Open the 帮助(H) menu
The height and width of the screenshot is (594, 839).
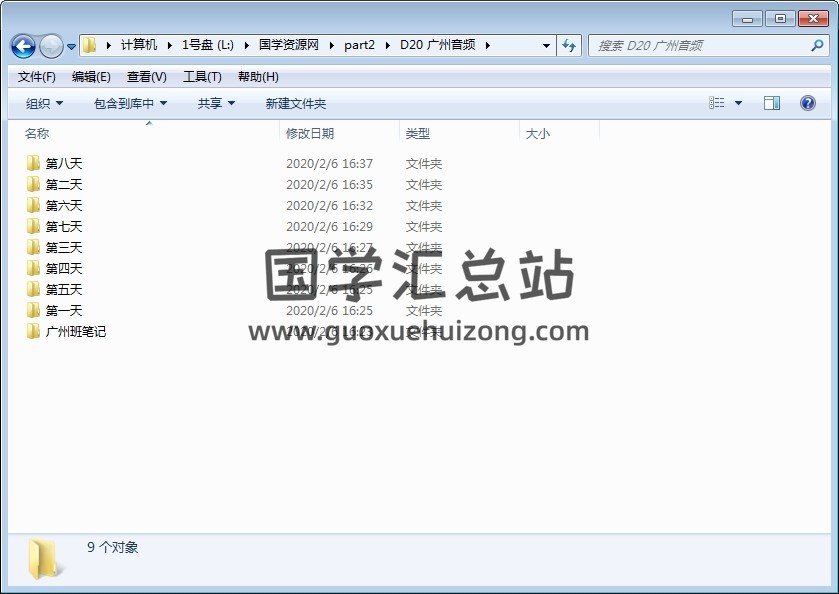click(258, 77)
